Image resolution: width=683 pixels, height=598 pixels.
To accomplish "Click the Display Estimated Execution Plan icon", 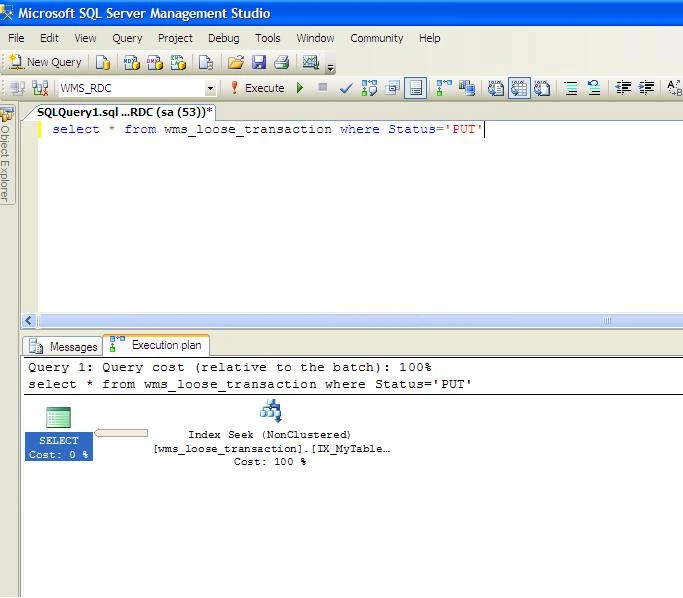I will [369, 88].
